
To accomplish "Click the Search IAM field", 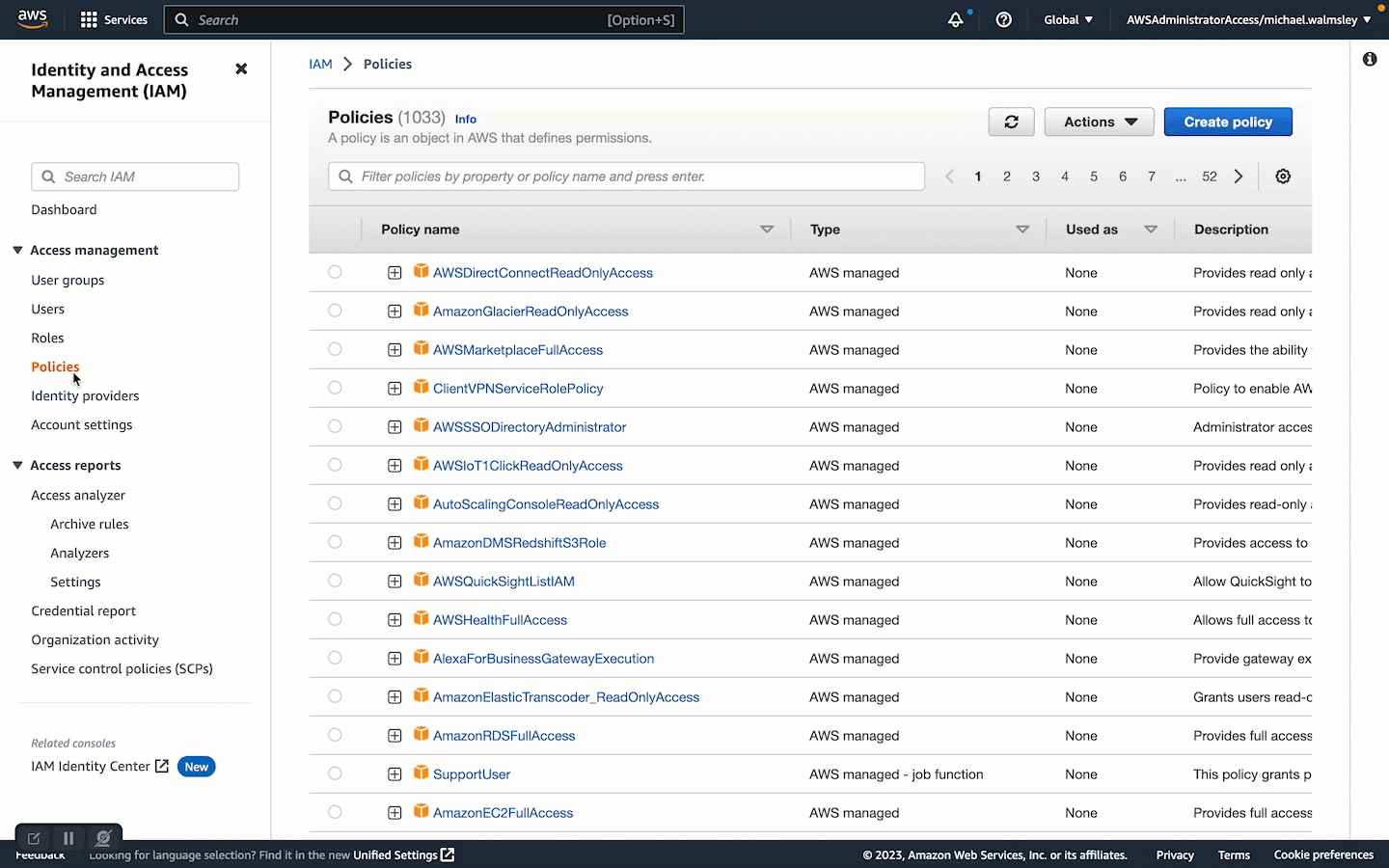I will pyautogui.click(x=135, y=176).
